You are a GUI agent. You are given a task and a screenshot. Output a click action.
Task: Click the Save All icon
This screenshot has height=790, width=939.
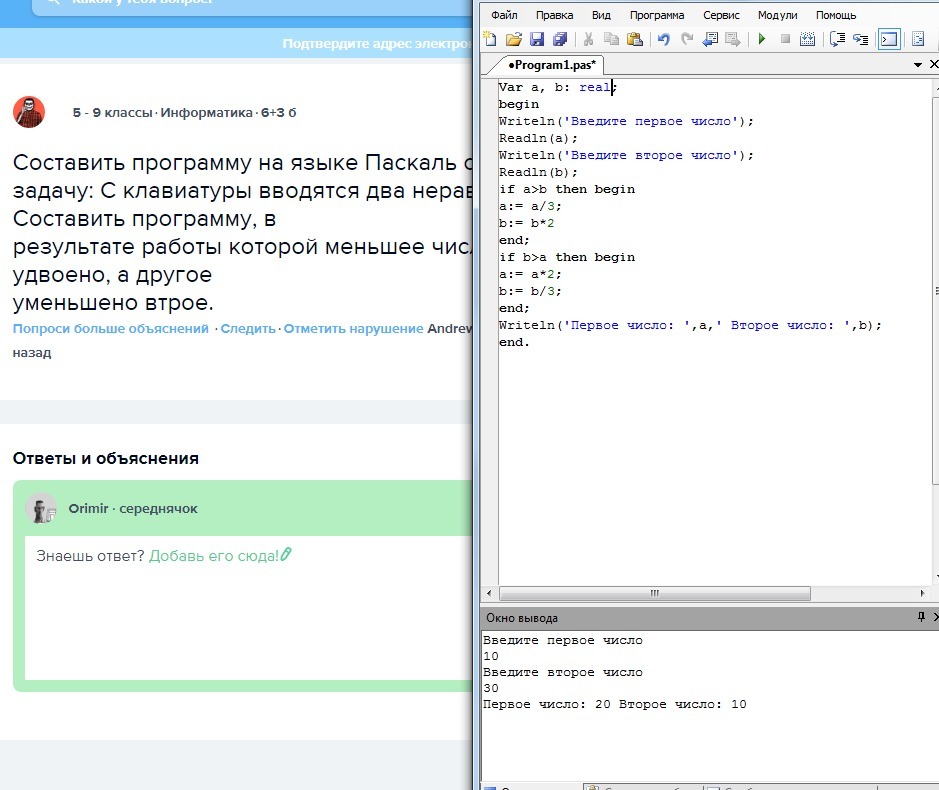(559, 40)
